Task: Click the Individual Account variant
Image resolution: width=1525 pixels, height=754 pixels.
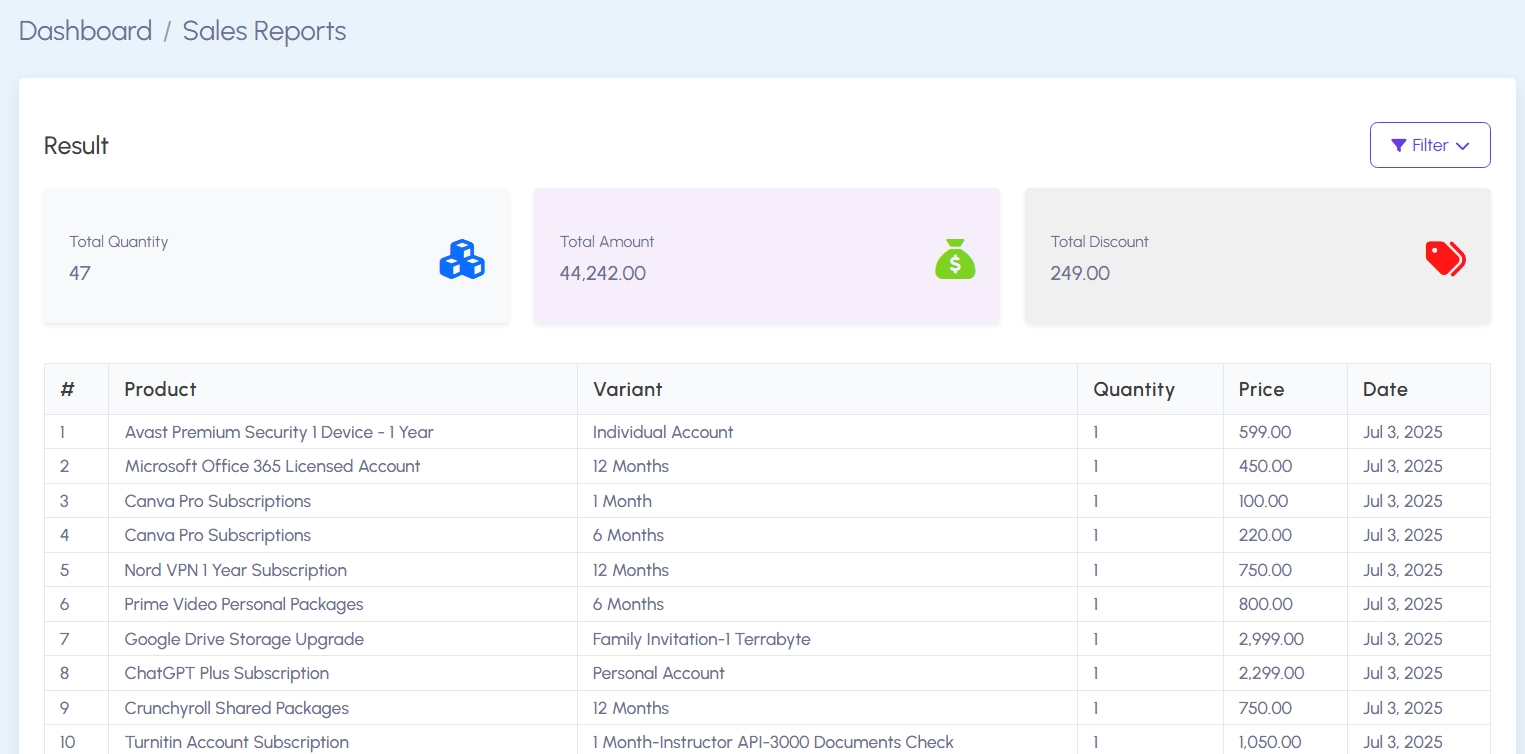Action: 663,432
